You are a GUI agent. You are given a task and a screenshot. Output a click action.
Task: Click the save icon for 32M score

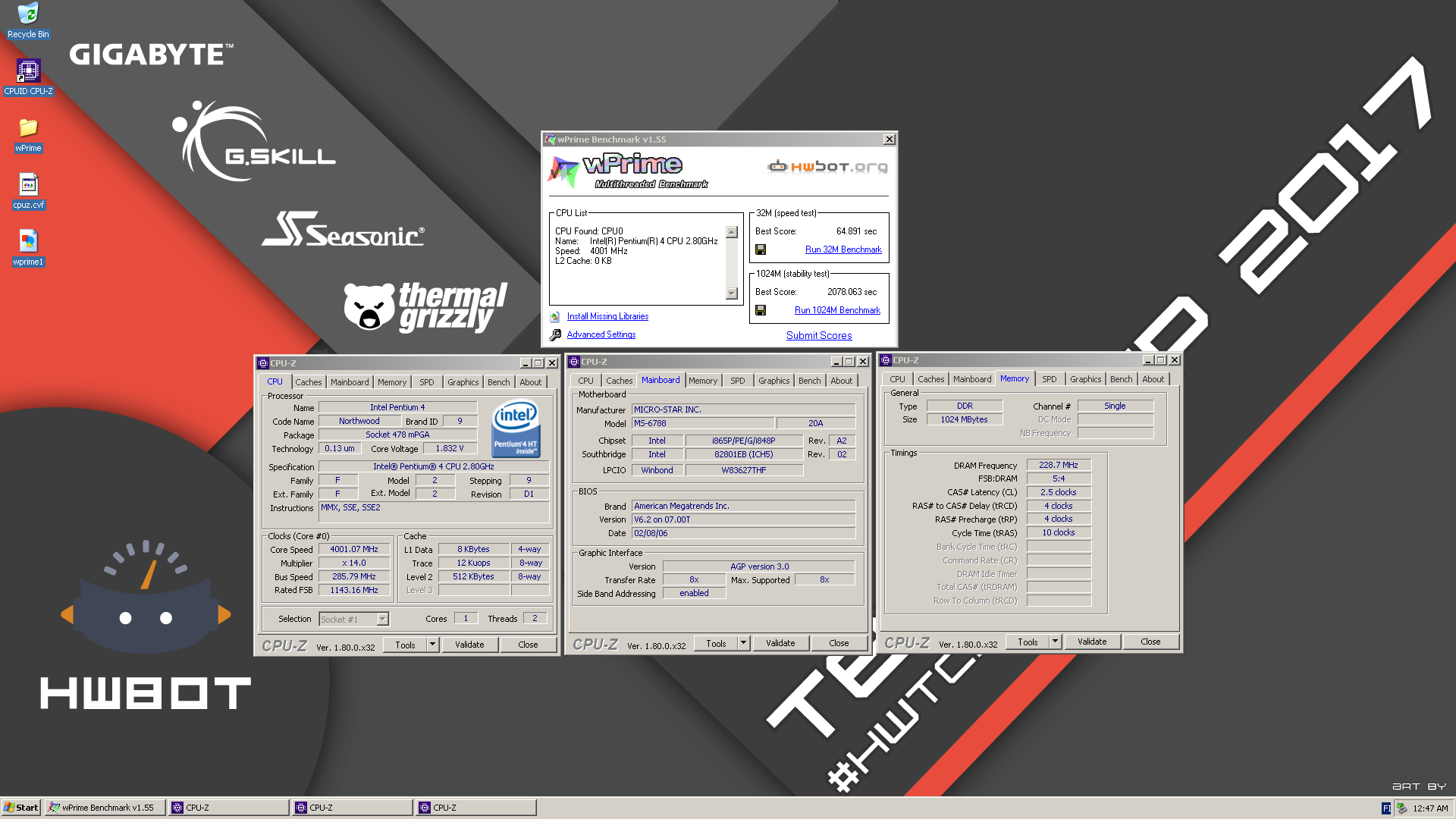click(761, 249)
